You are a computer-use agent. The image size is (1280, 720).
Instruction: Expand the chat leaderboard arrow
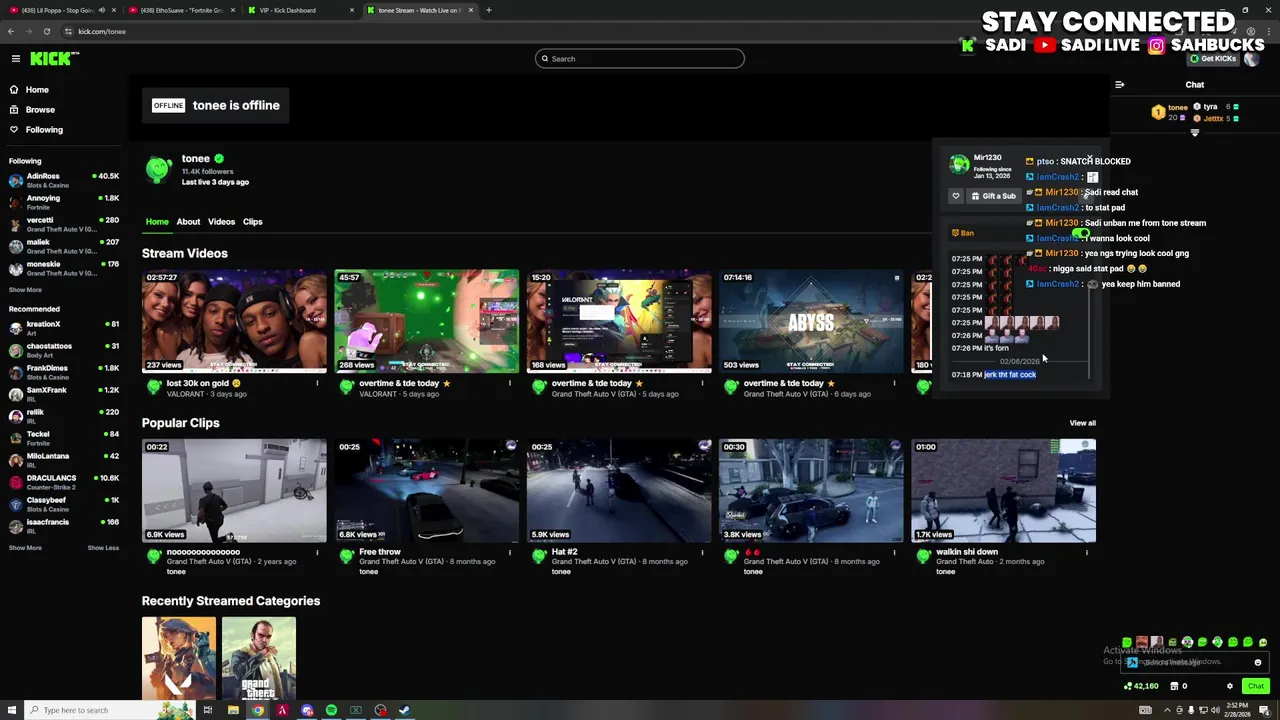pos(1194,133)
